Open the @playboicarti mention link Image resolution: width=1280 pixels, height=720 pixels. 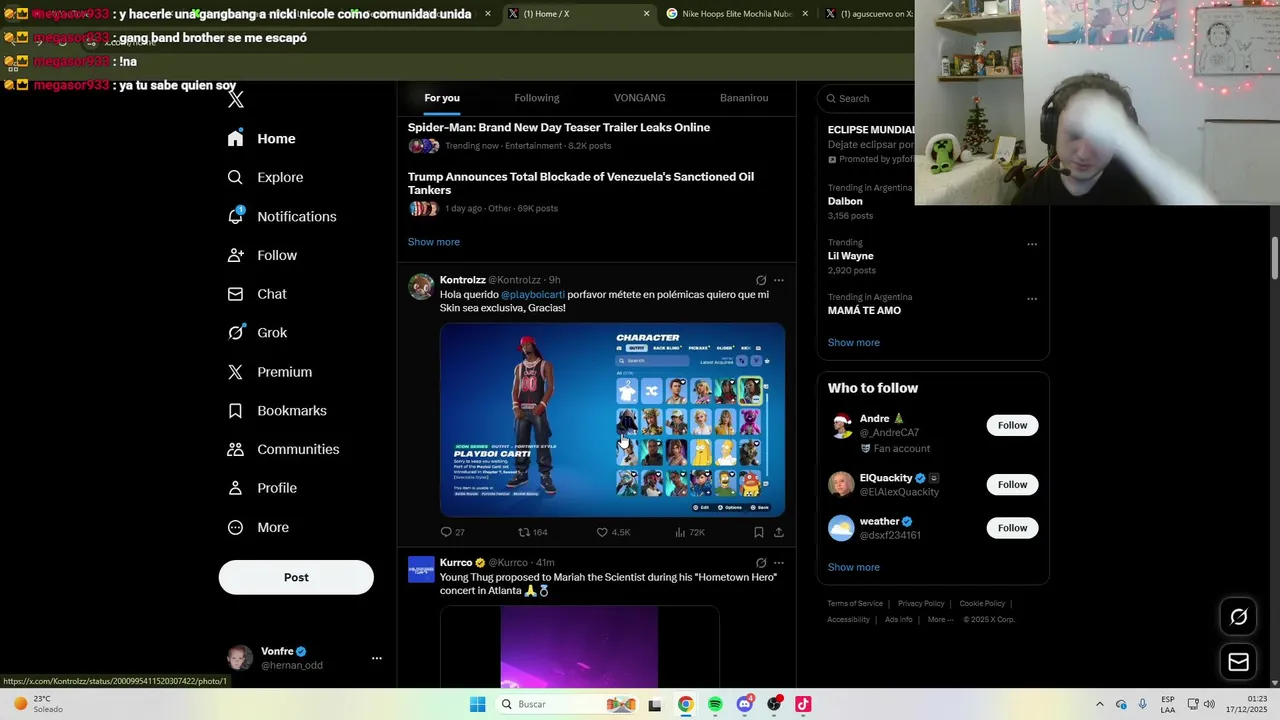tap(533, 295)
